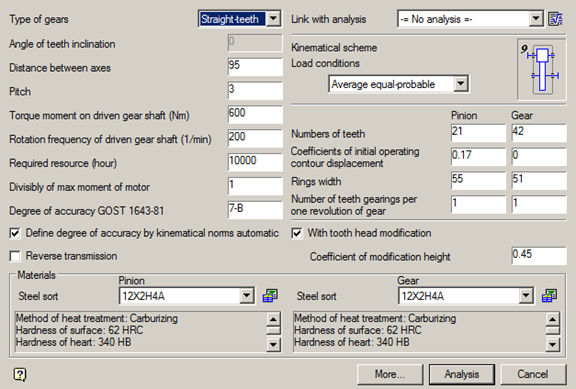Viewport: 576px width, 389px height.
Task: Expand the Type of gears dropdown
Action: tap(273, 19)
